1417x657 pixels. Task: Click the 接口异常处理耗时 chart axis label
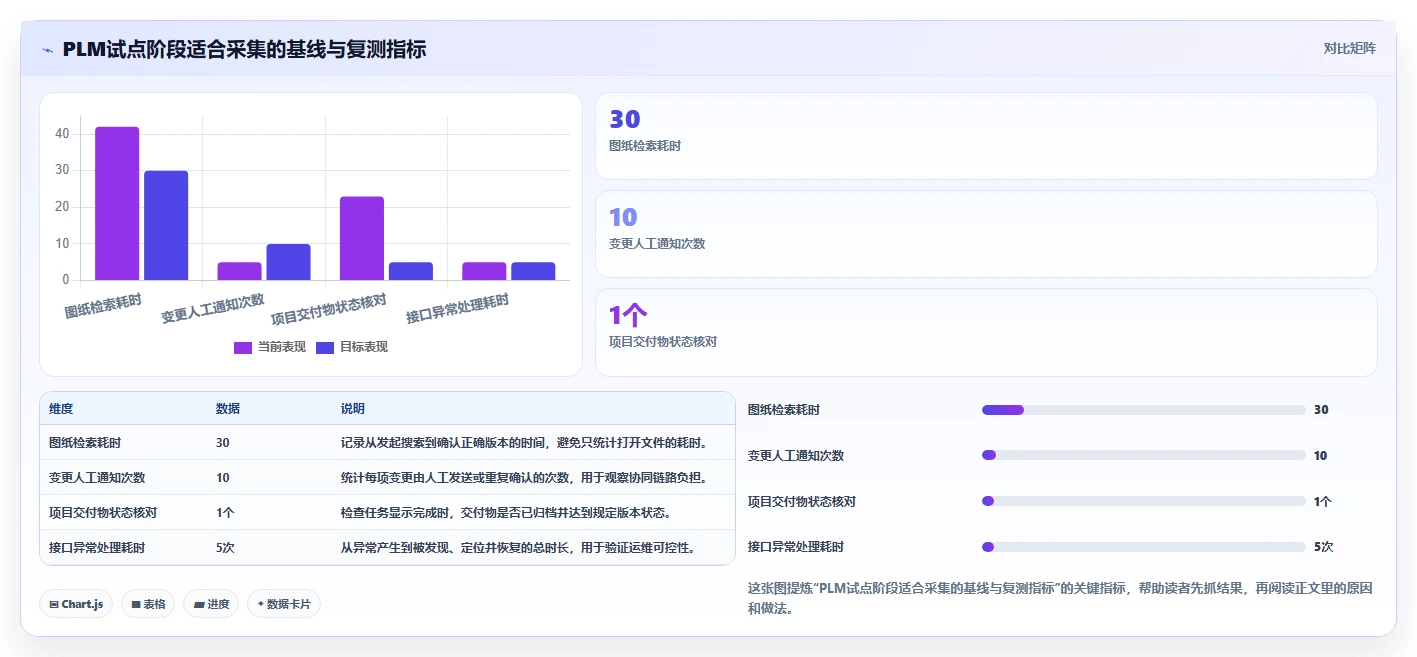pyautogui.click(x=457, y=308)
